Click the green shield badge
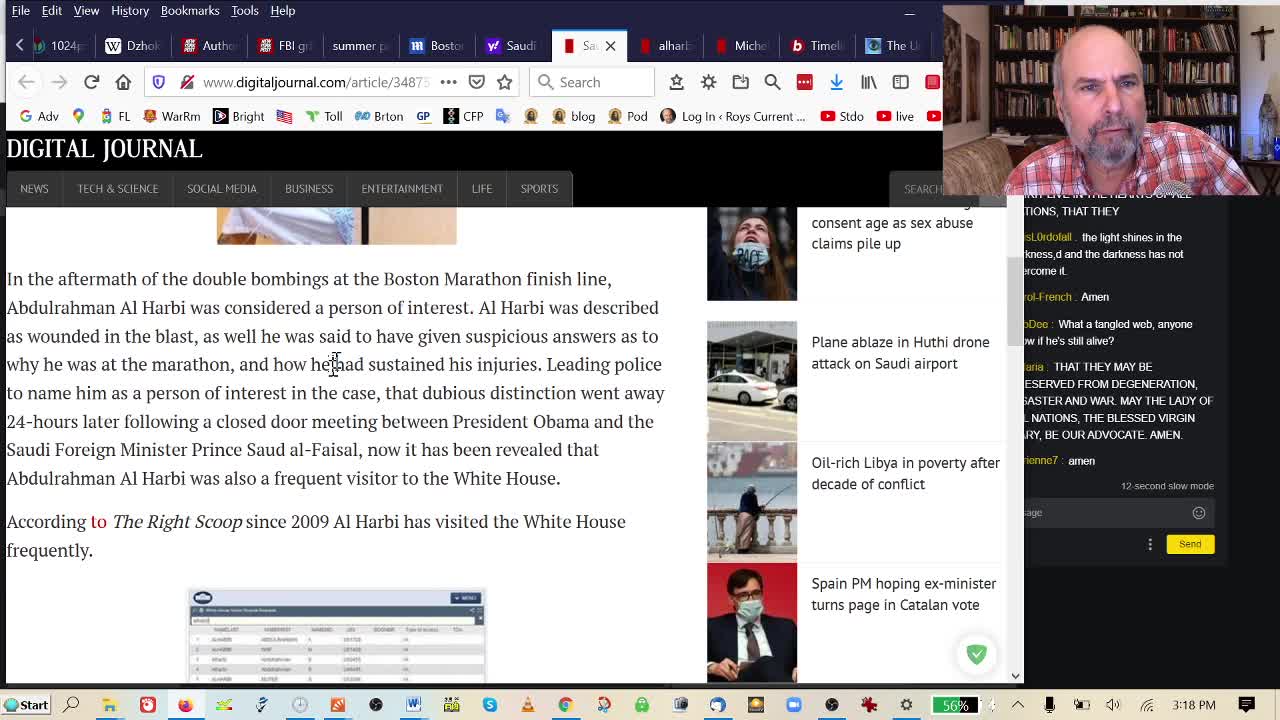 tap(977, 654)
